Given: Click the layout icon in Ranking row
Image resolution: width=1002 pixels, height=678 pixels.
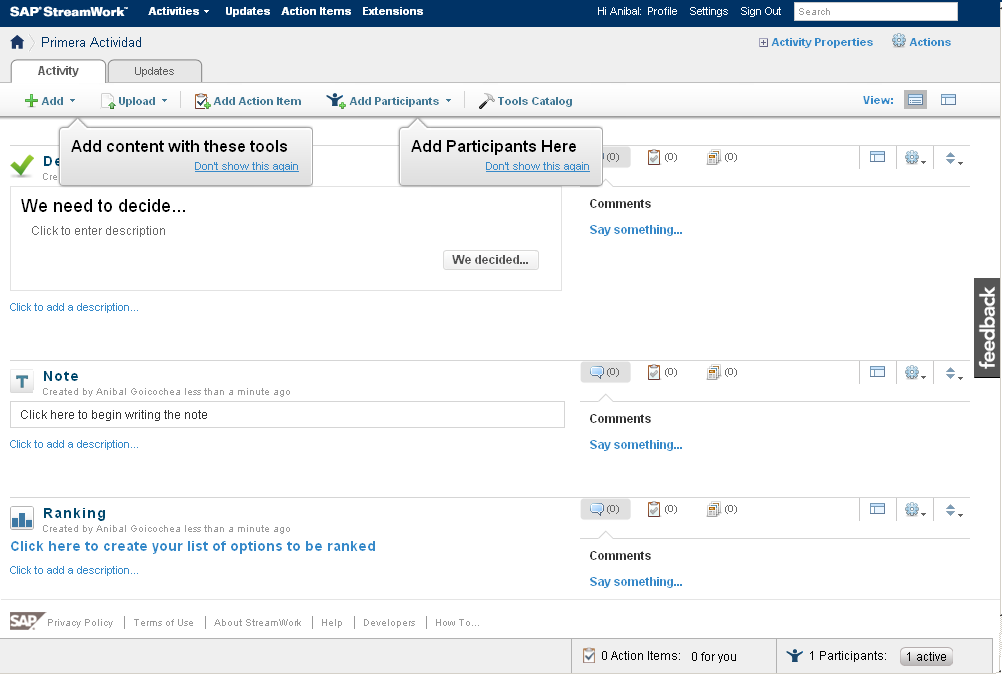Looking at the screenshot, I should [877, 509].
